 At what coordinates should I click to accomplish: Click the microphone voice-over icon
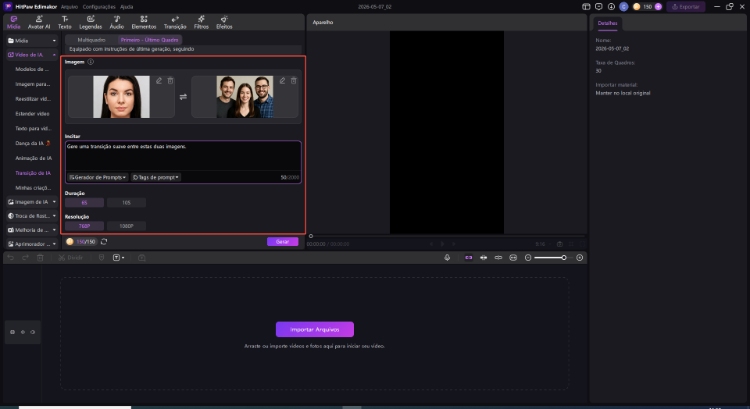point(447,257)
